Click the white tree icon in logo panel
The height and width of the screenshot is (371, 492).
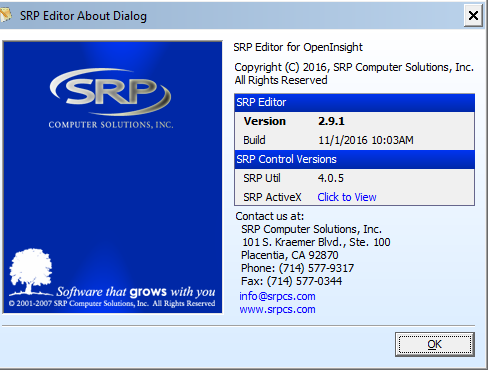pos(30,271)
